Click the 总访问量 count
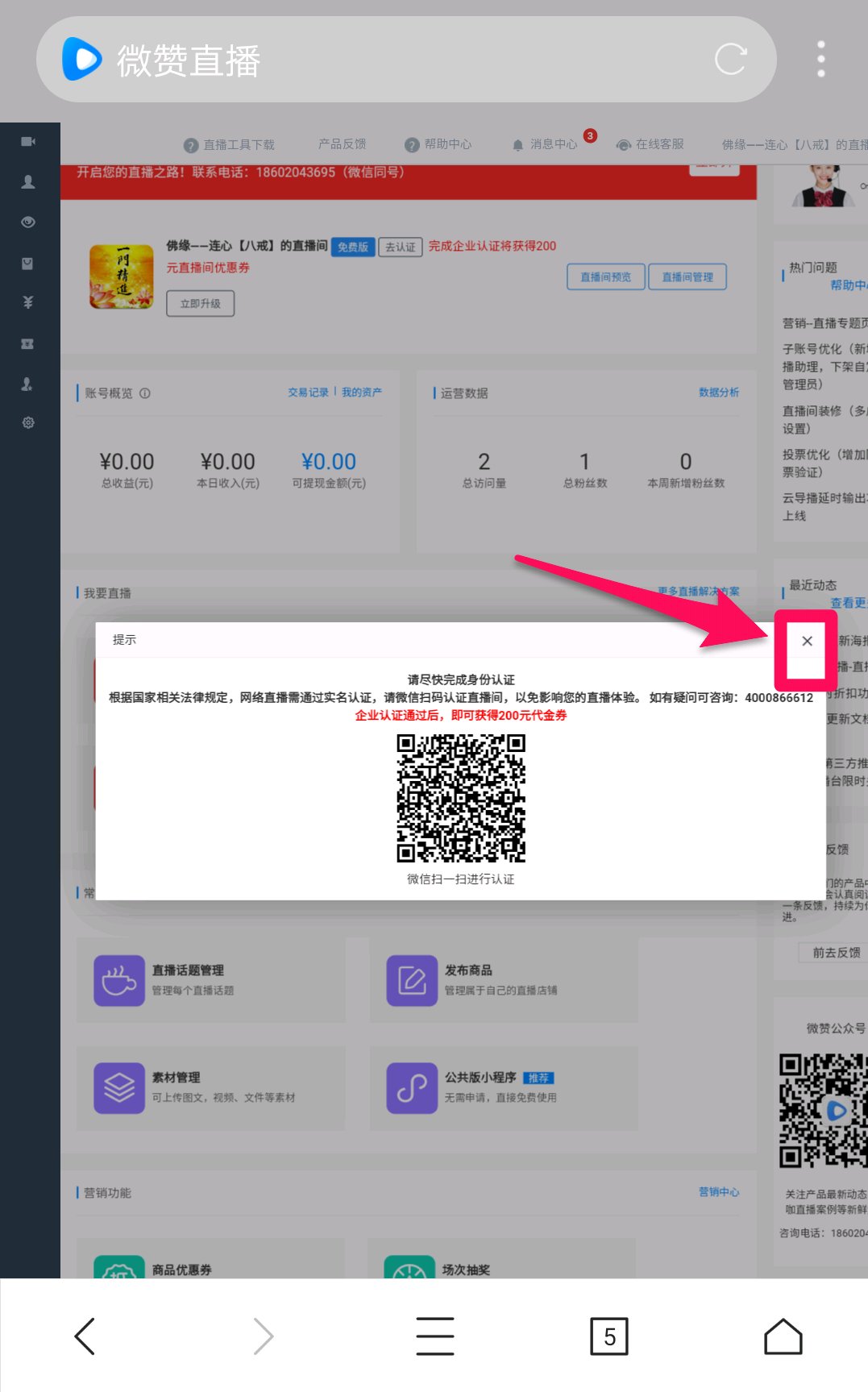Image resolution: width=868 pixels, height=1392 pixels. (x=484, y=462)
